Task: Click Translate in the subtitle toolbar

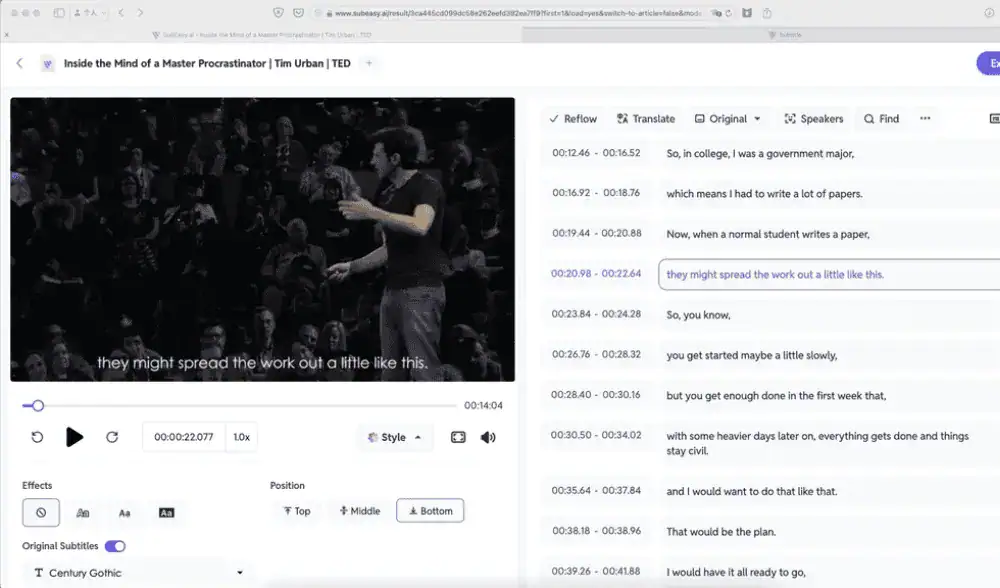Action: pos(646,118)
